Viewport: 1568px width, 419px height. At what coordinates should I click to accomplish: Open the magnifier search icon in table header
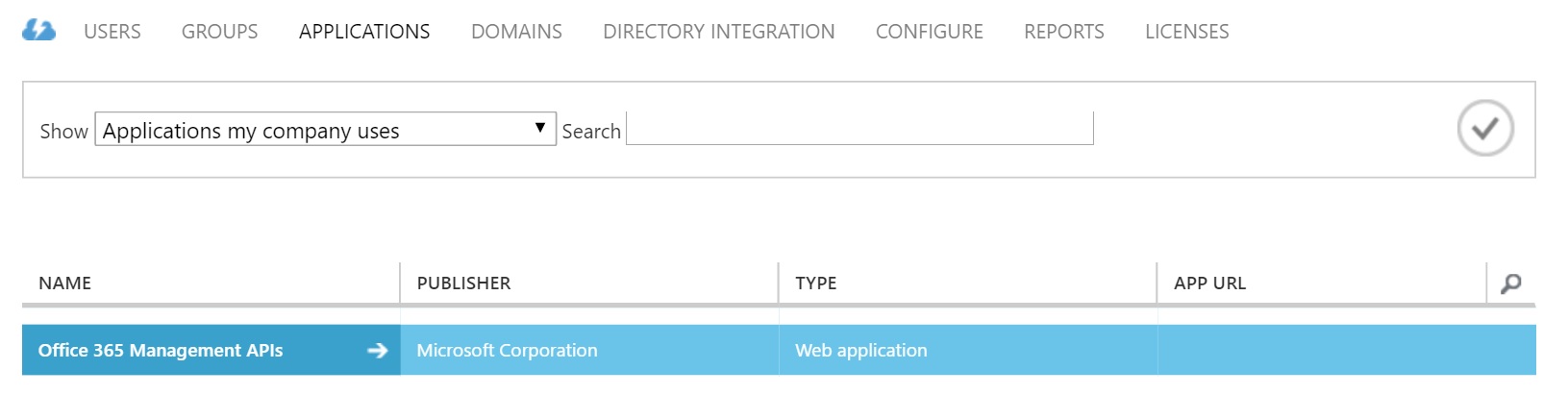[x=1511, y=283]
